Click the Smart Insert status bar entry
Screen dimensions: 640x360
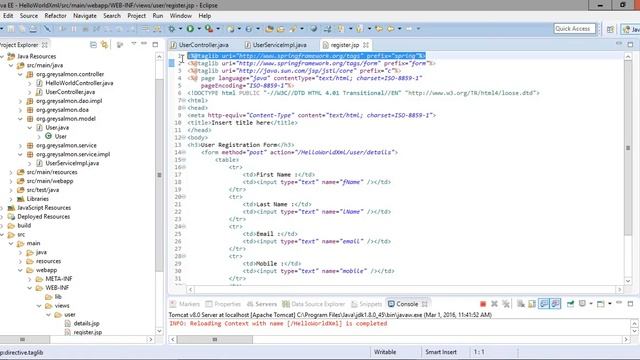441,352
